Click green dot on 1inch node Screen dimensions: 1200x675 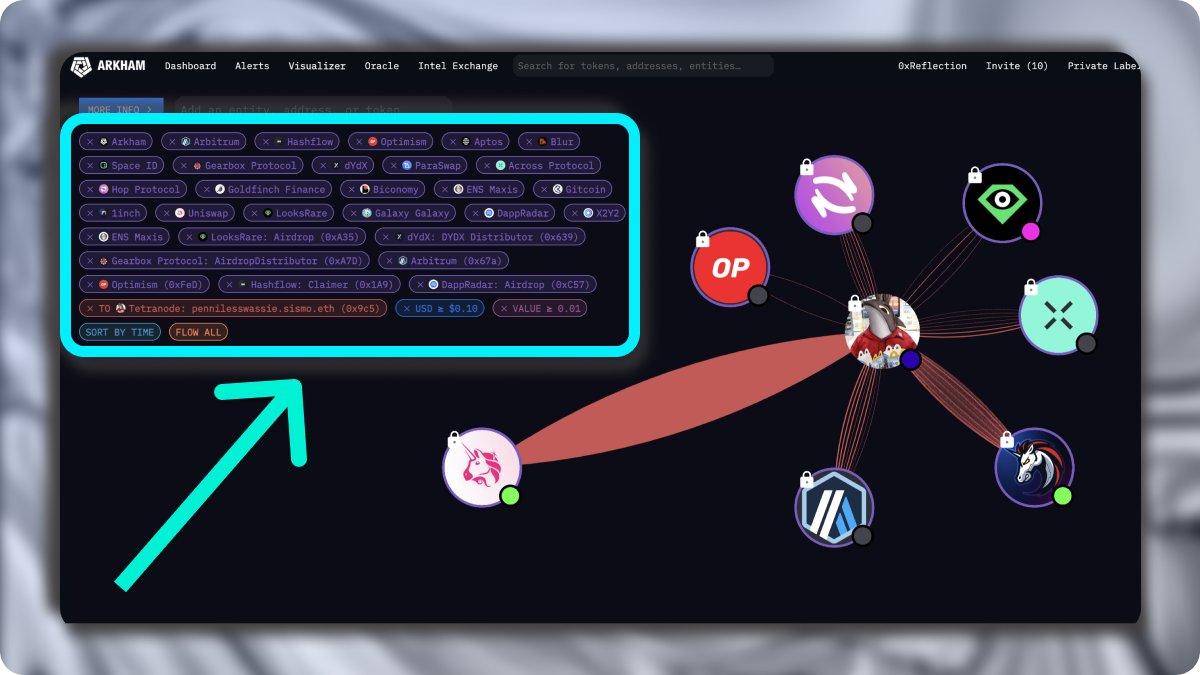pos(1062,495)
